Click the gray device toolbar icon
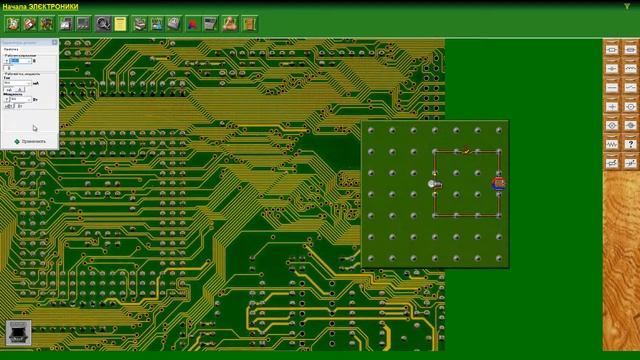The image size is (640, 360). [x=210, y=24]
